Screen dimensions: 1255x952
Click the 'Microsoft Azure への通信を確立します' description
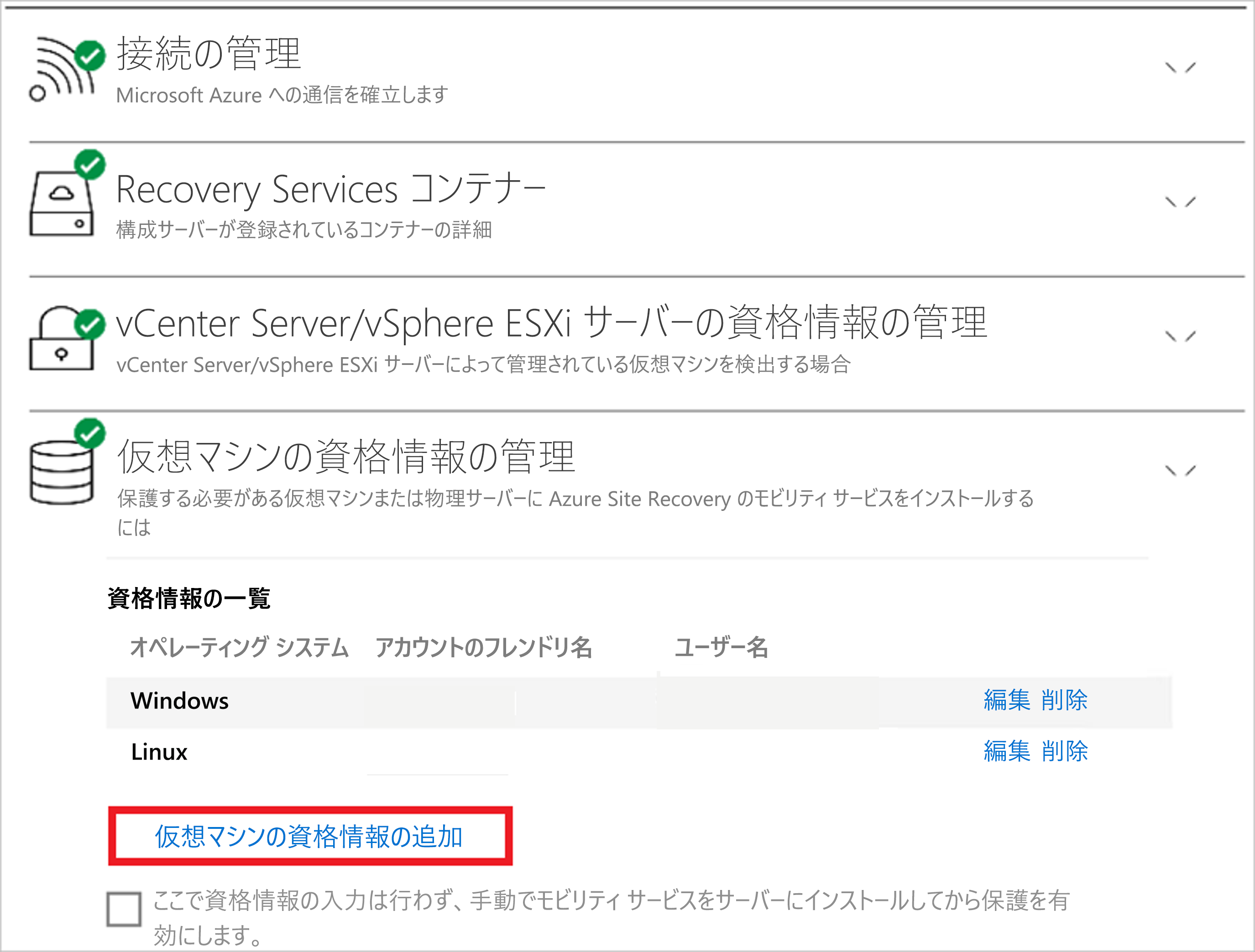pyautogui.click(x=282, y=95)
